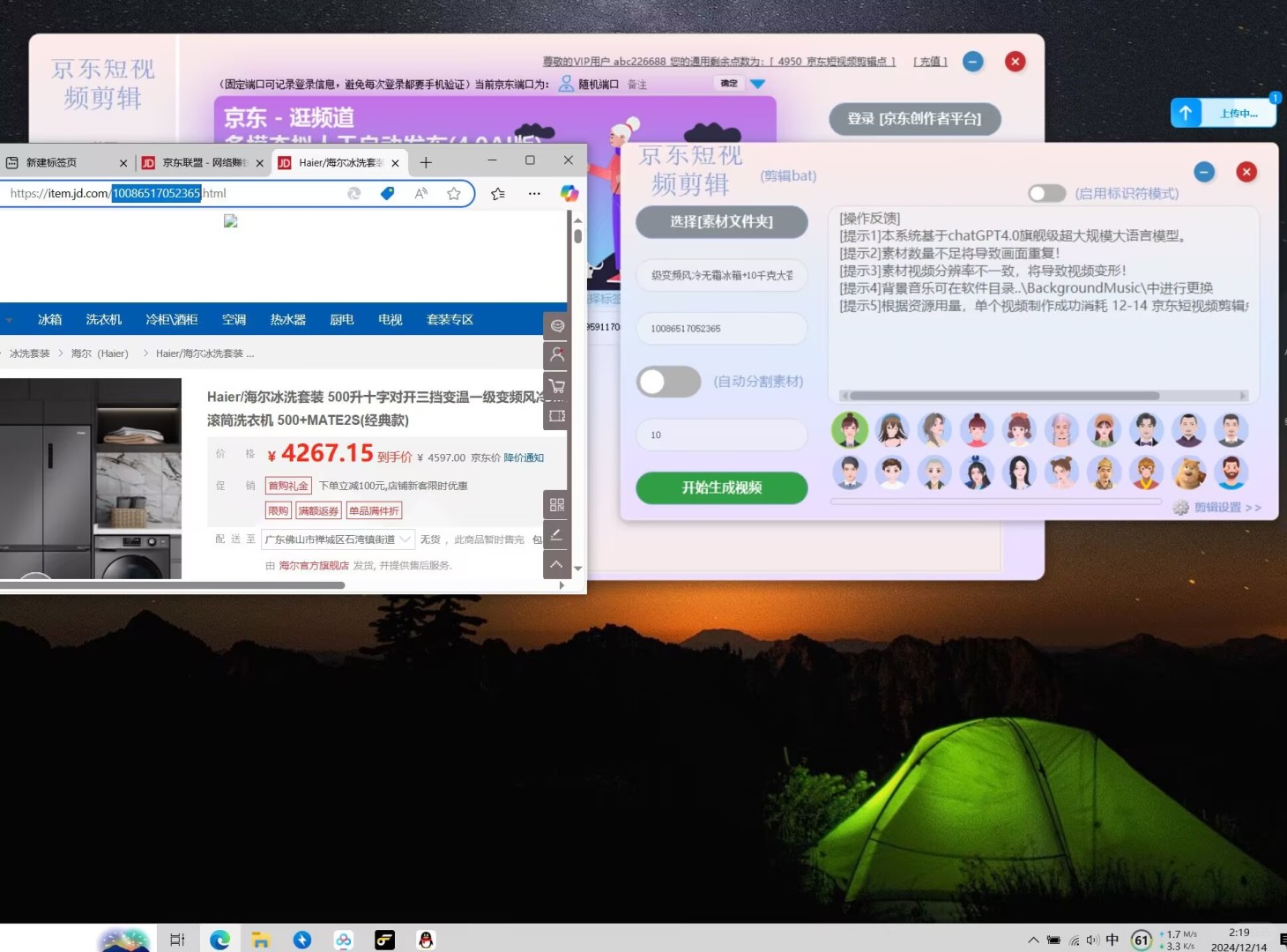Click the product ID field 10086517052365
The width and height of the screenshot is (1287, 952).
pos(721,329)
